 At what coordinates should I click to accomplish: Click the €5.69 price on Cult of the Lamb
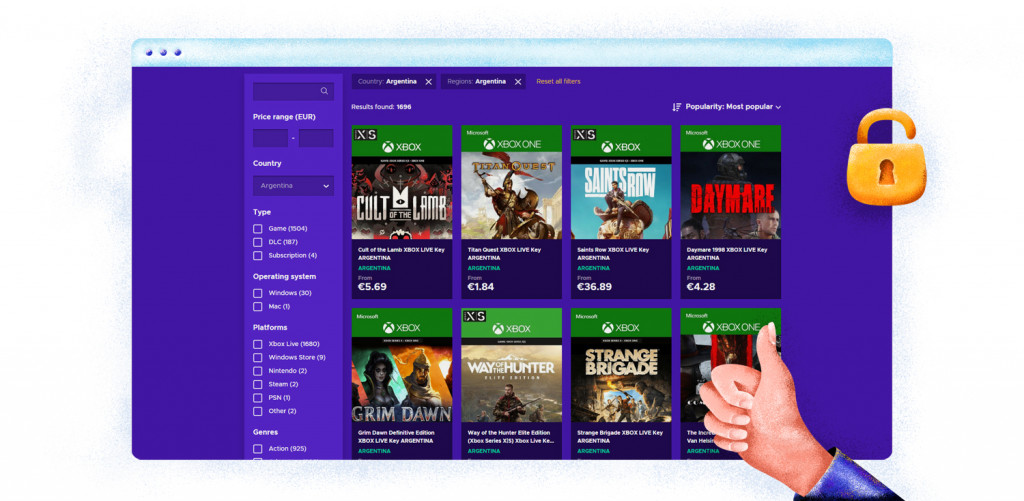pos(372,287)
